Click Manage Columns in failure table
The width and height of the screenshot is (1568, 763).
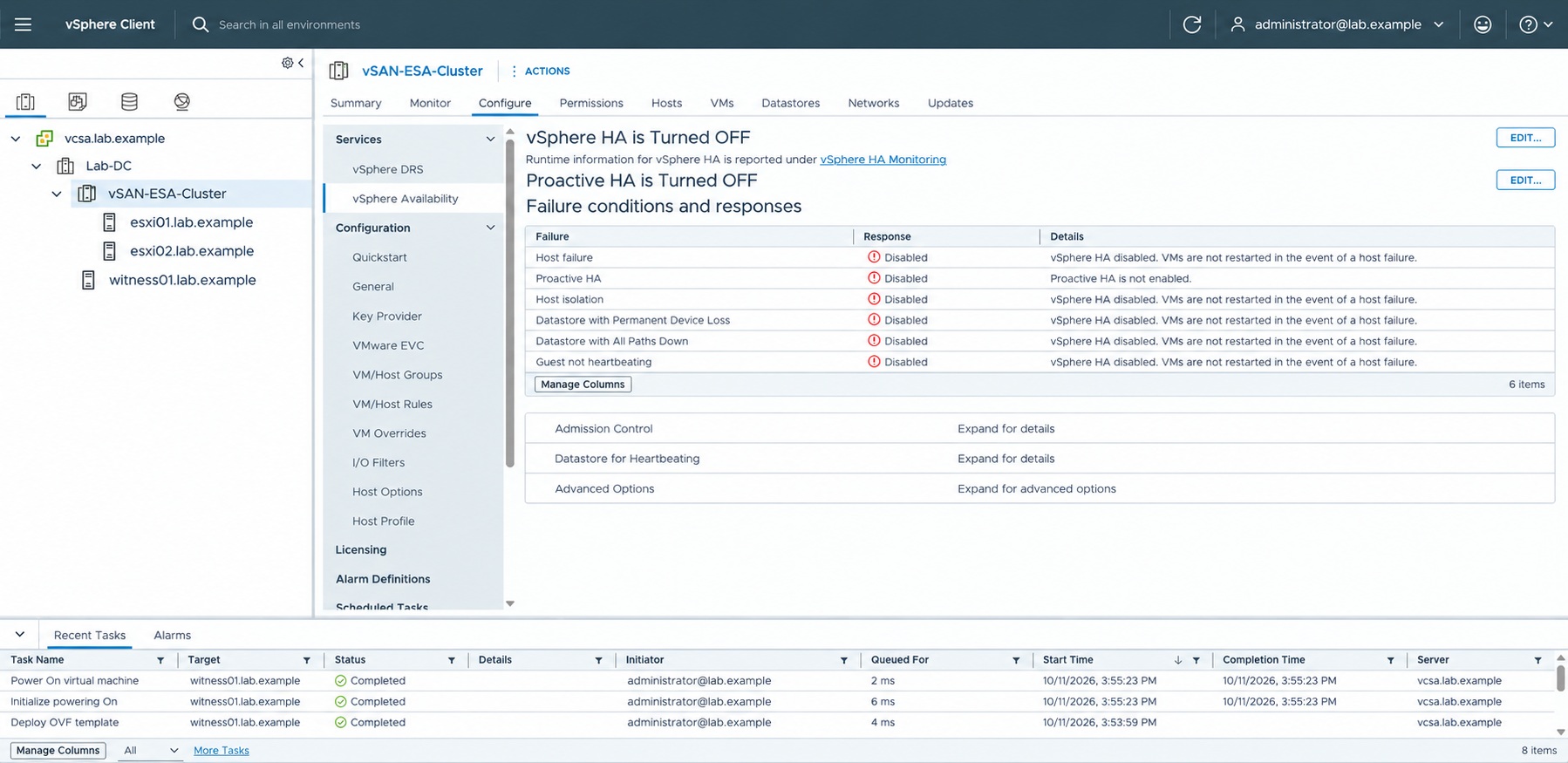[x=583, y=385]
